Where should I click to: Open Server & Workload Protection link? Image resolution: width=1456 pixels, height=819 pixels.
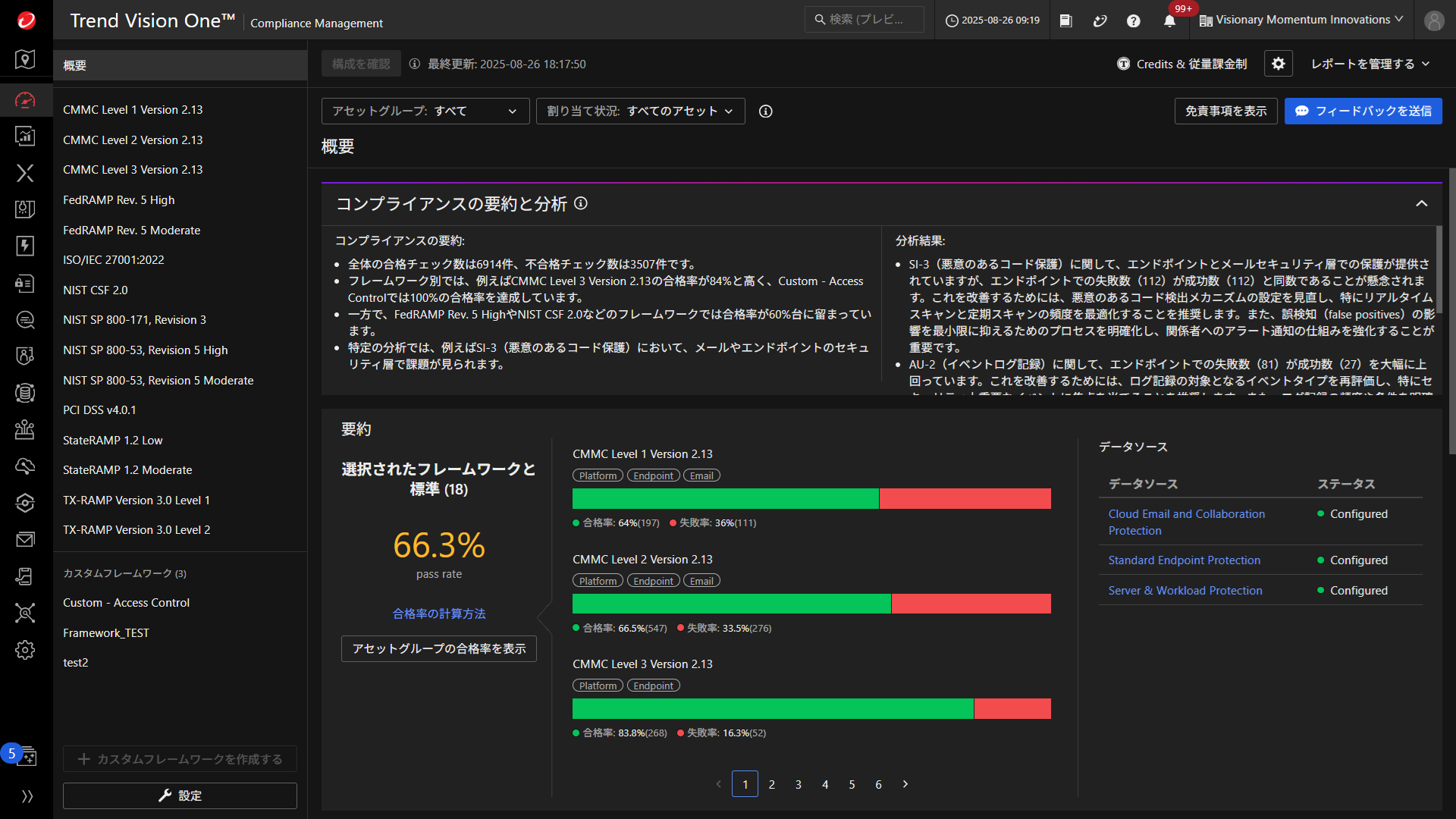pyautogui.click(x=1185, y=591)
